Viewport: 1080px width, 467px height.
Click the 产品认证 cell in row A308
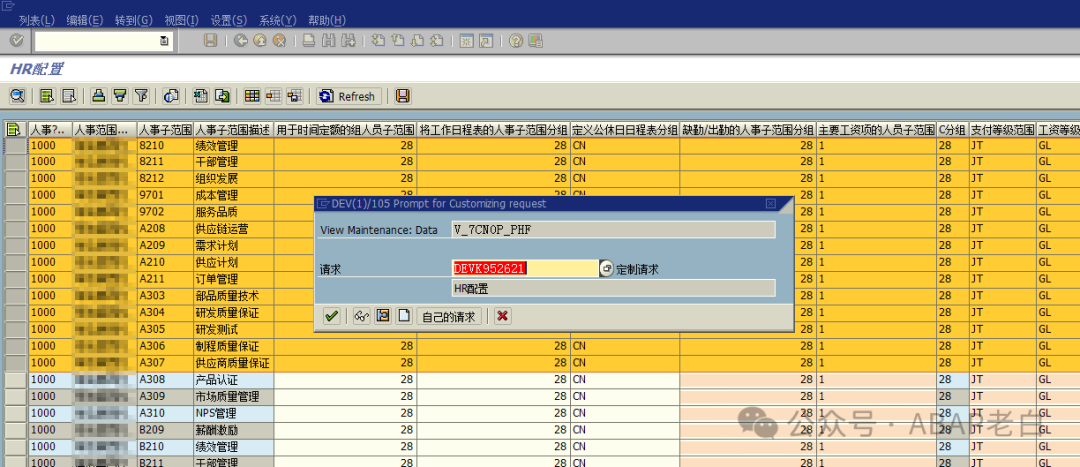click(x=233, y=380)
